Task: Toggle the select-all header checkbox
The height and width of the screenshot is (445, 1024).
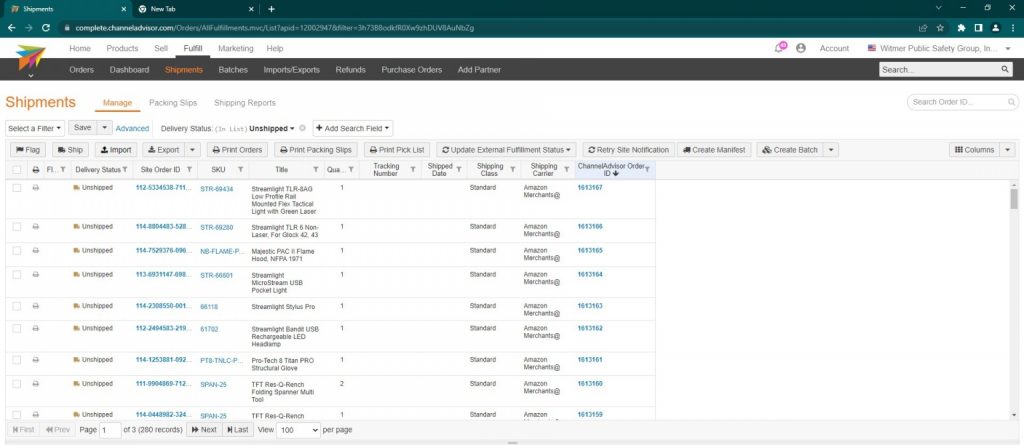Action: [17, 170]
